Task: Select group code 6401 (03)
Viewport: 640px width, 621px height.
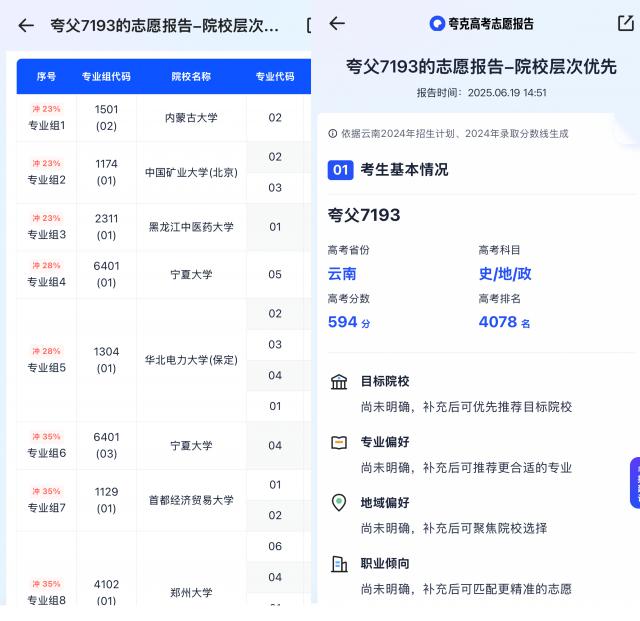Action: 106,445
